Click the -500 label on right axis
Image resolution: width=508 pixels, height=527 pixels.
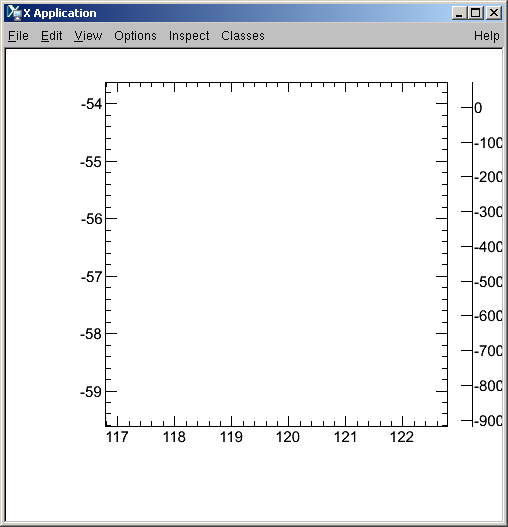pyautogui.click(x=488, y=282)
